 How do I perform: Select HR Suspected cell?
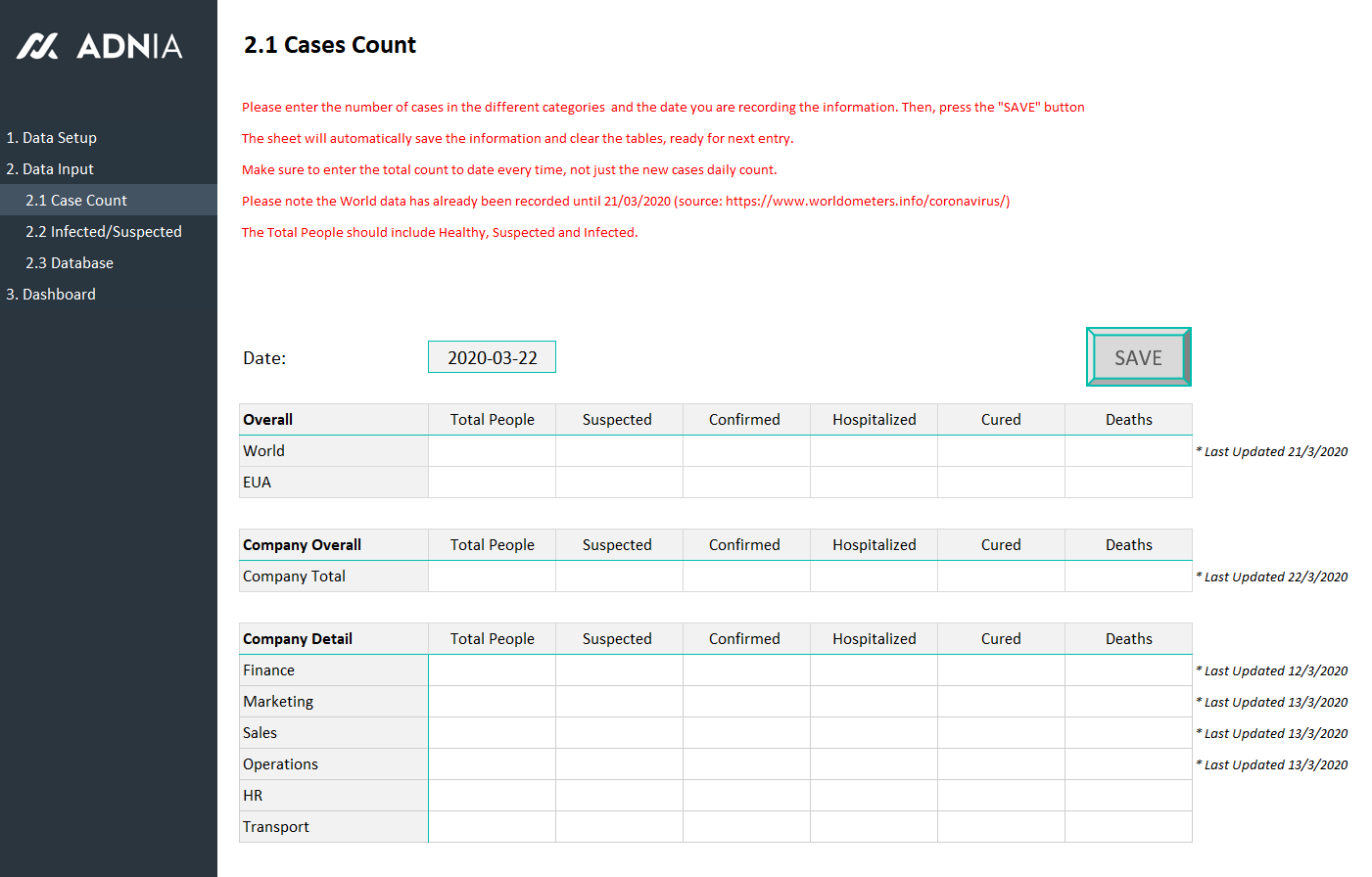[619, 796]
